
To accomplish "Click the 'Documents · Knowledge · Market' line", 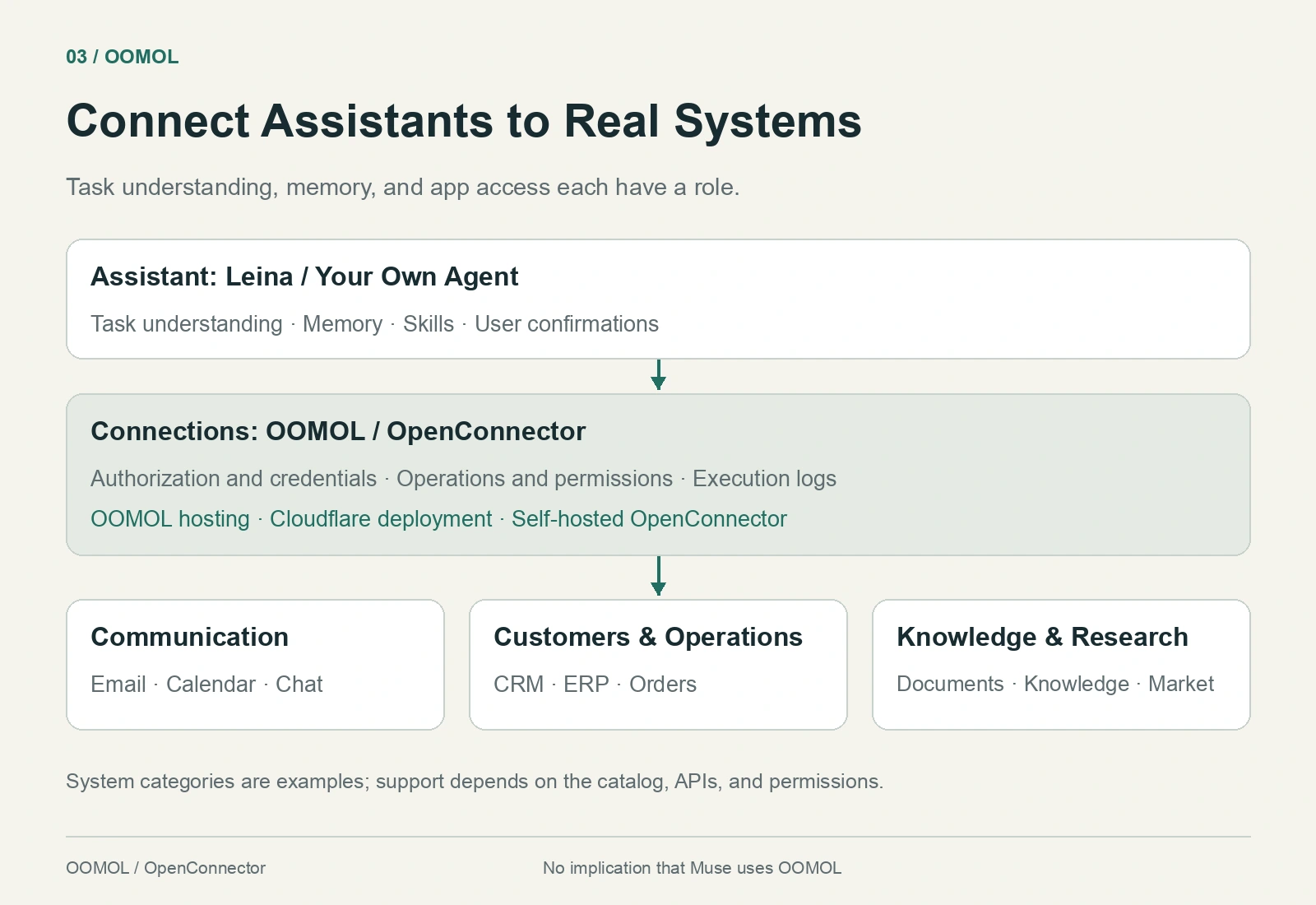I will point(1055,685).
